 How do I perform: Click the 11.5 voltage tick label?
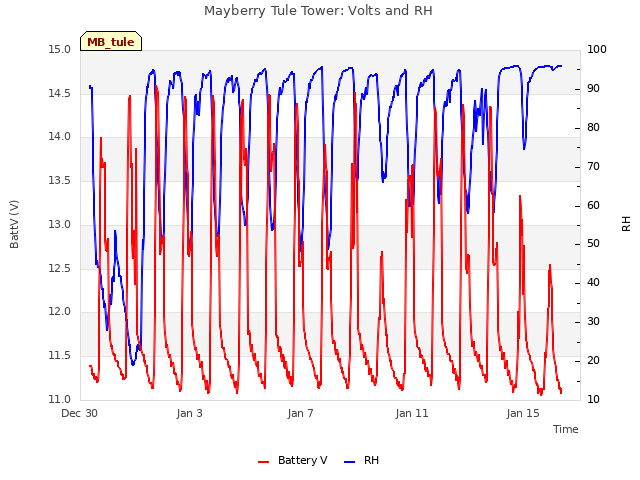pyautogui.click(x=60, y=356)
